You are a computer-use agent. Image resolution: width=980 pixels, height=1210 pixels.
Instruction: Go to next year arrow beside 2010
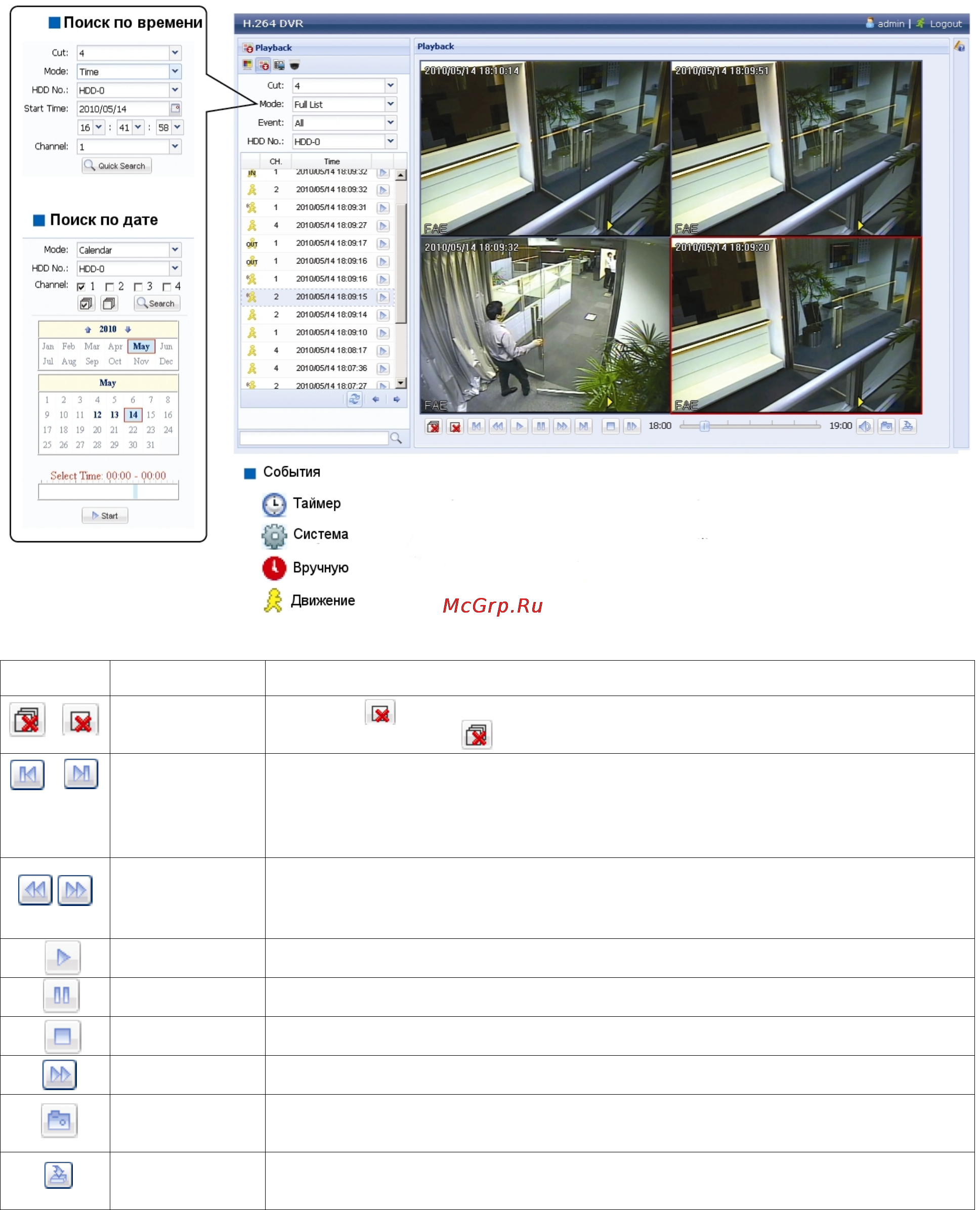coord(128,330)
